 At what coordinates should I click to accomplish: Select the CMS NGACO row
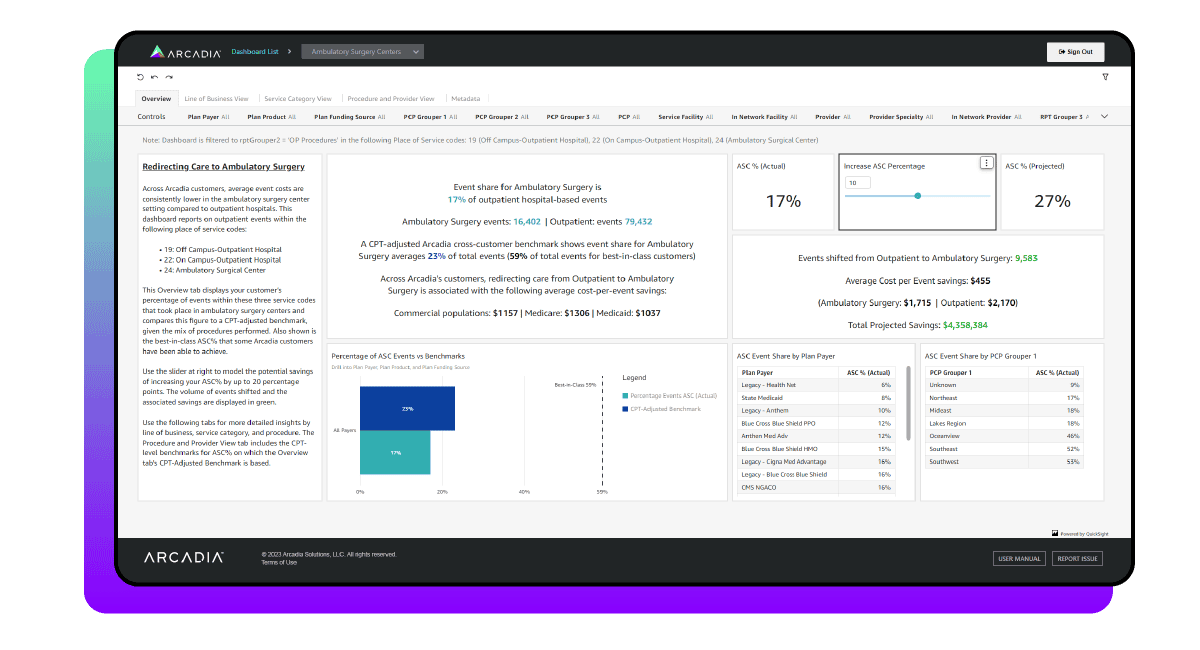815,487
